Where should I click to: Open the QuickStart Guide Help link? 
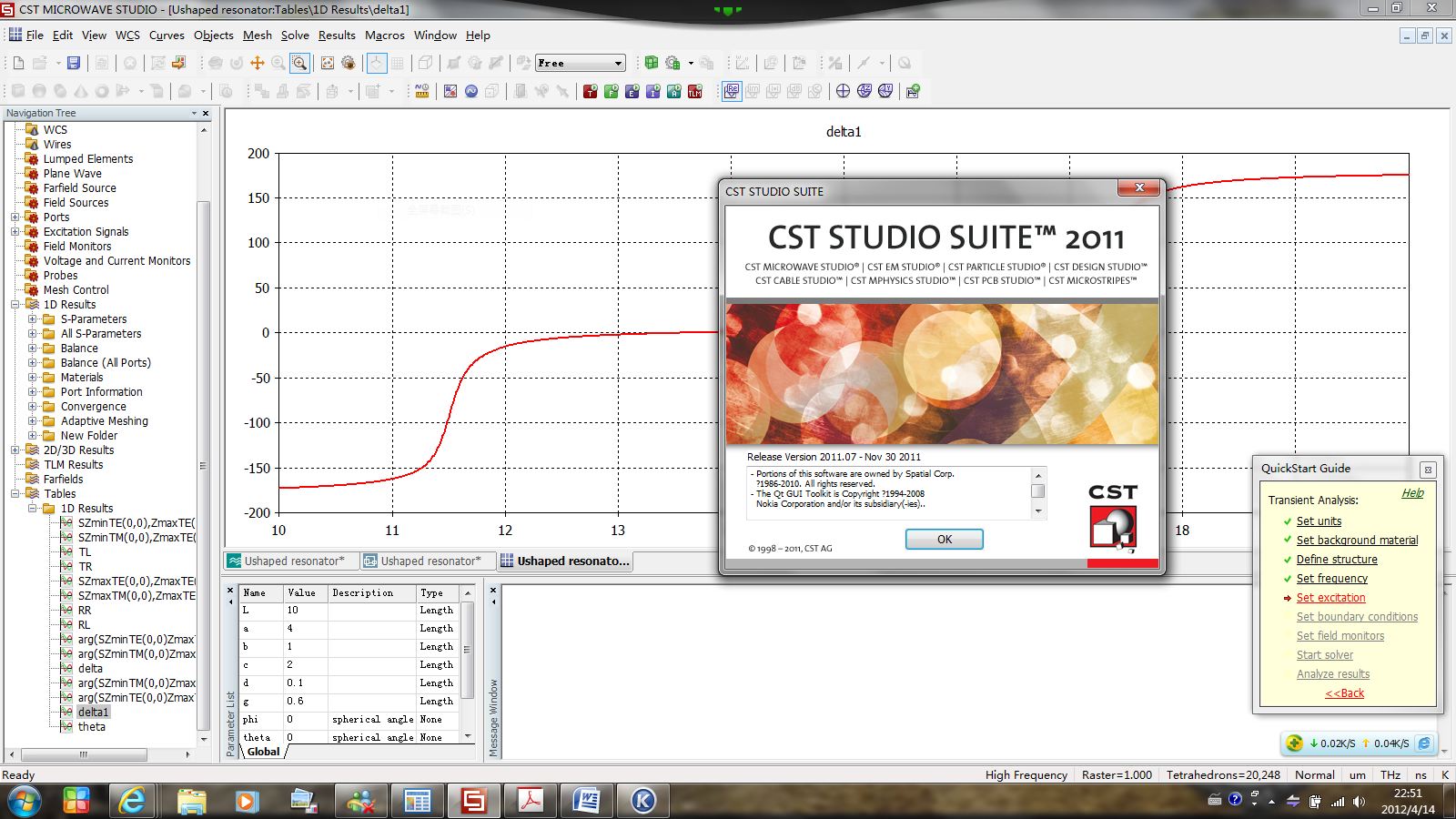click(x=1412, y=492)
